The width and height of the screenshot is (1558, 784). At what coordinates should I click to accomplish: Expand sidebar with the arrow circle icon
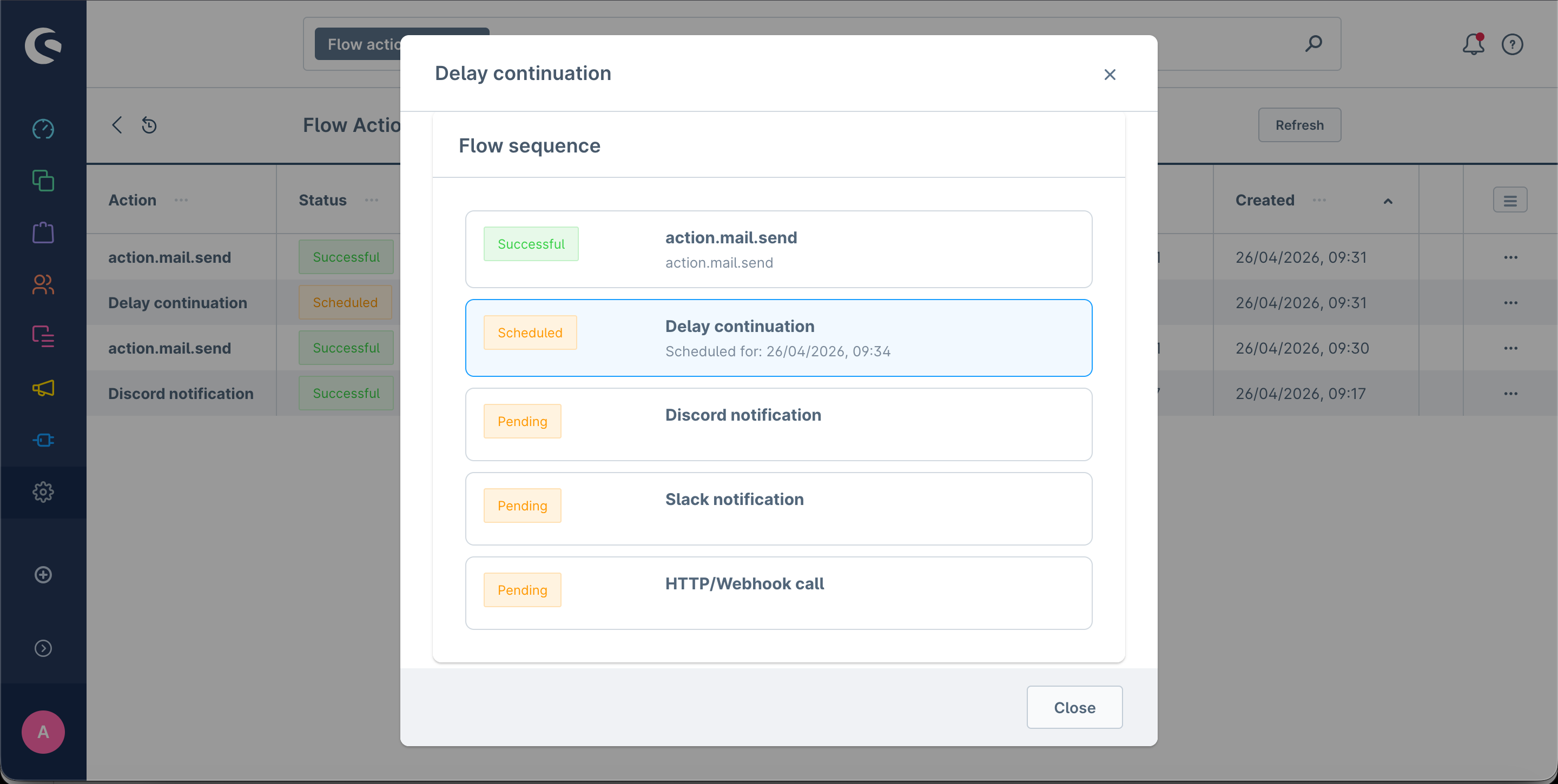pyautogui.click(x=43, y=648)
